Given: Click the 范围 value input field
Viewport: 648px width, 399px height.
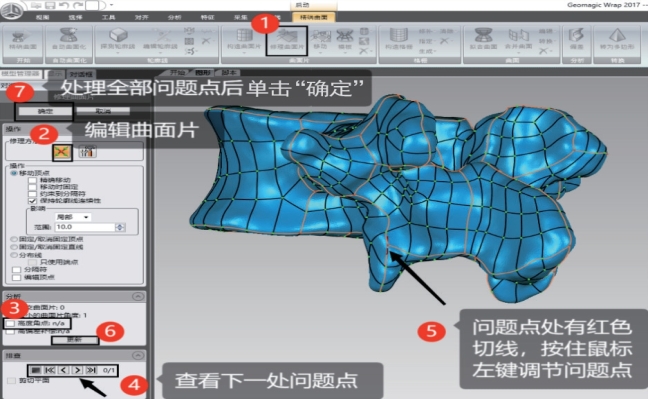Looking at the screenshot, I should (x=86, y=227).
